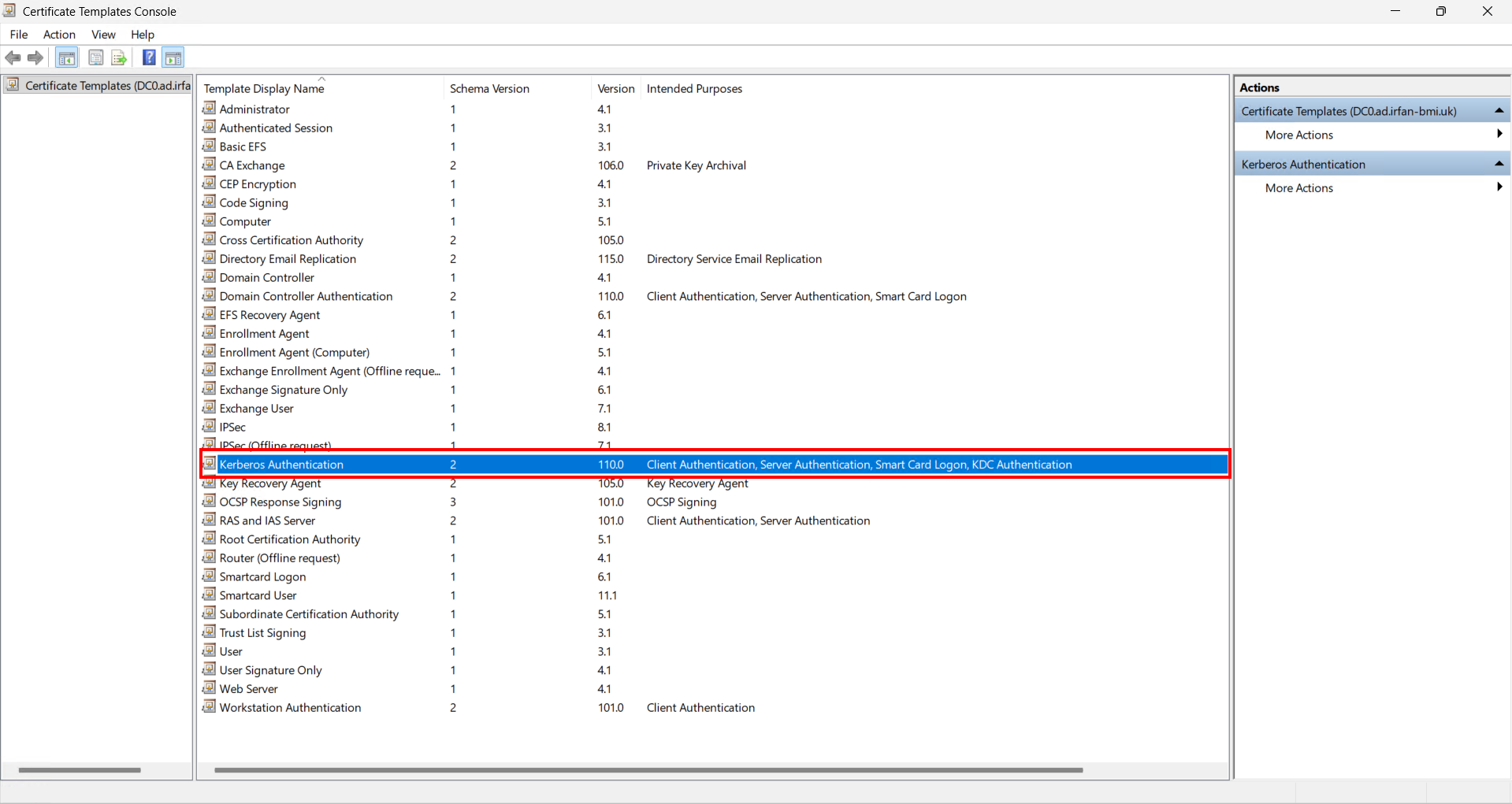Open the blue Help toolbar icon

click(149, 57)
